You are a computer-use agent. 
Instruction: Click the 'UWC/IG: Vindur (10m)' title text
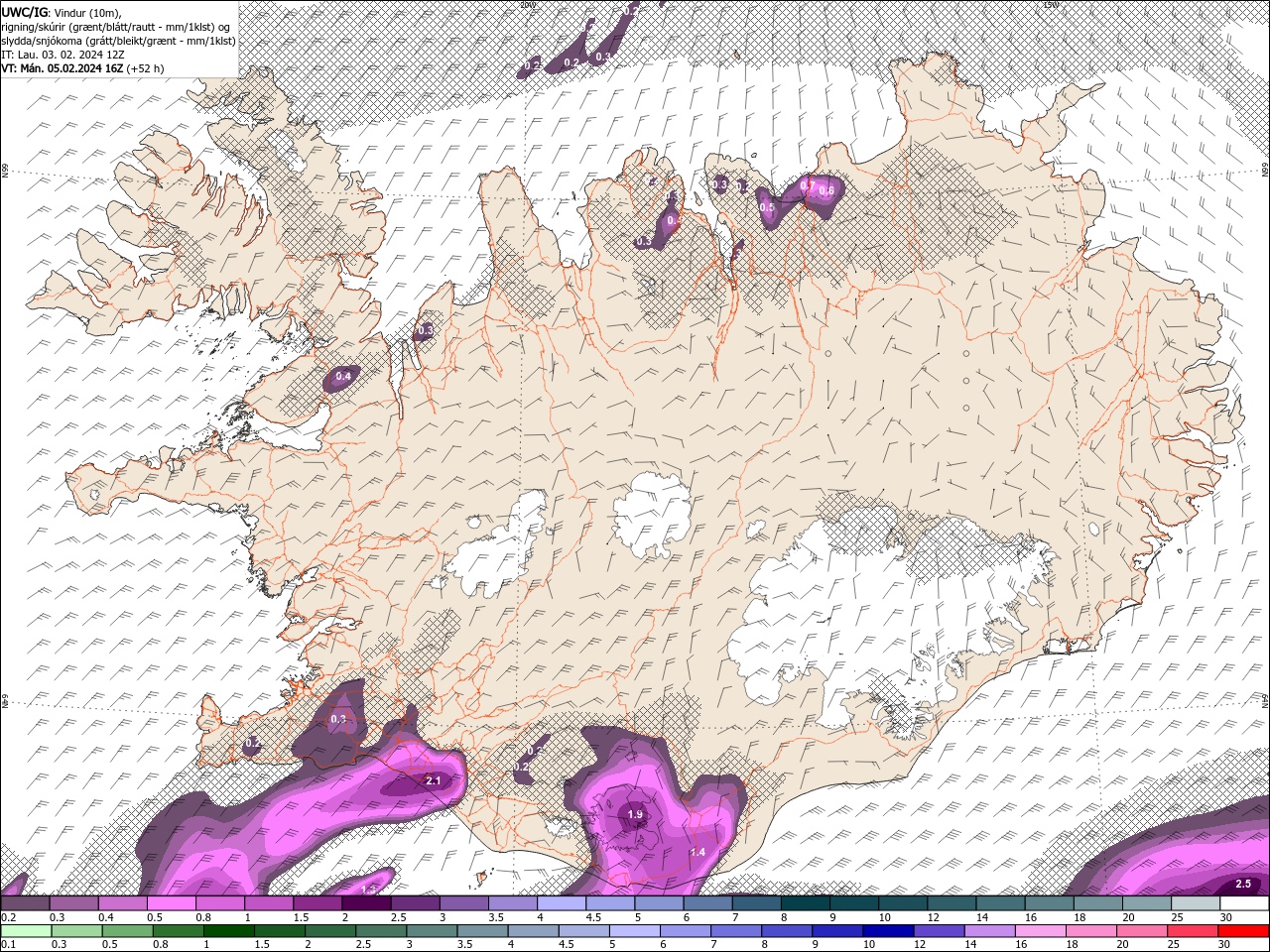62,12
